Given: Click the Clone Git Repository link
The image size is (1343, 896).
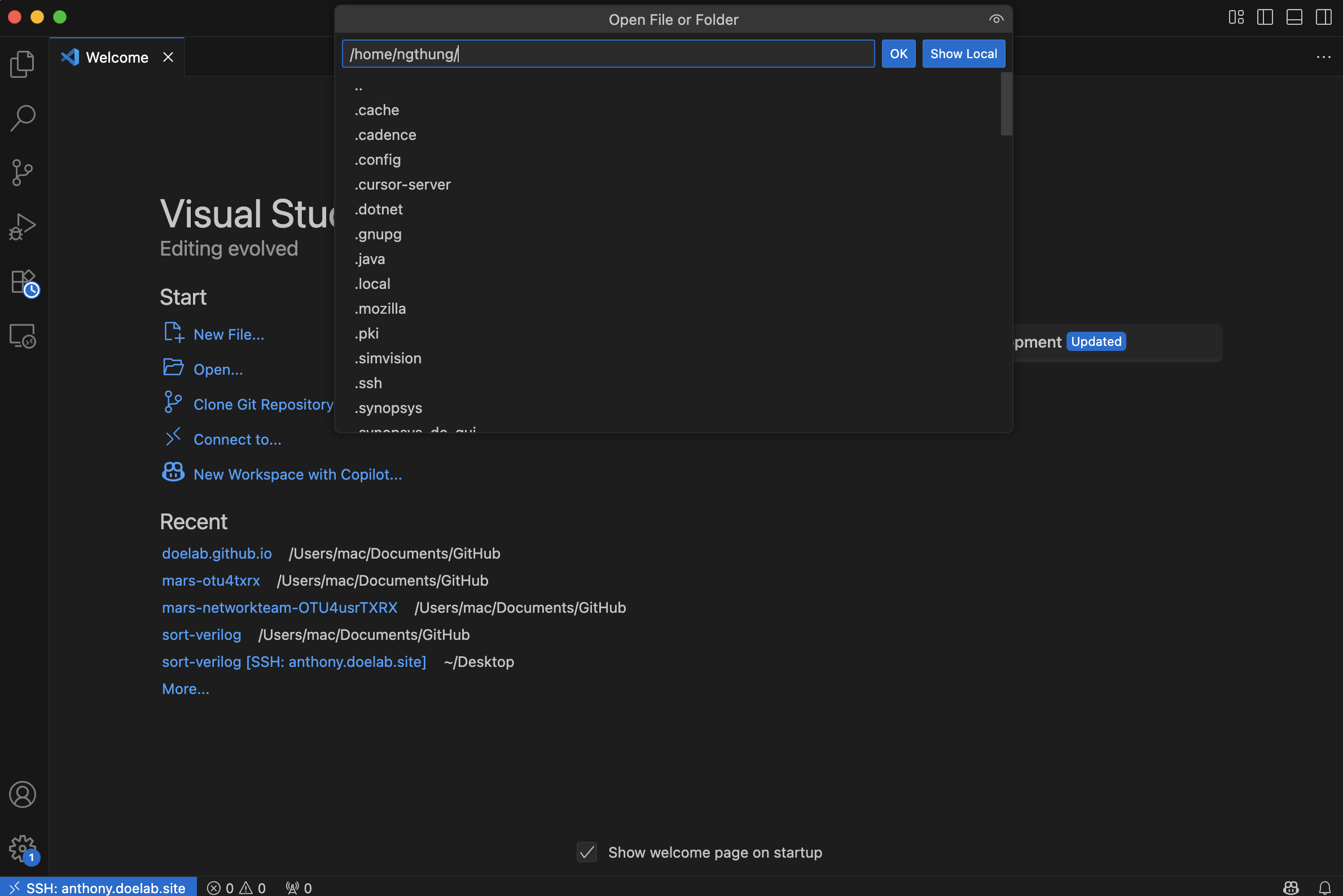Looking at the screenshot, I should click(x=264, y=405).
